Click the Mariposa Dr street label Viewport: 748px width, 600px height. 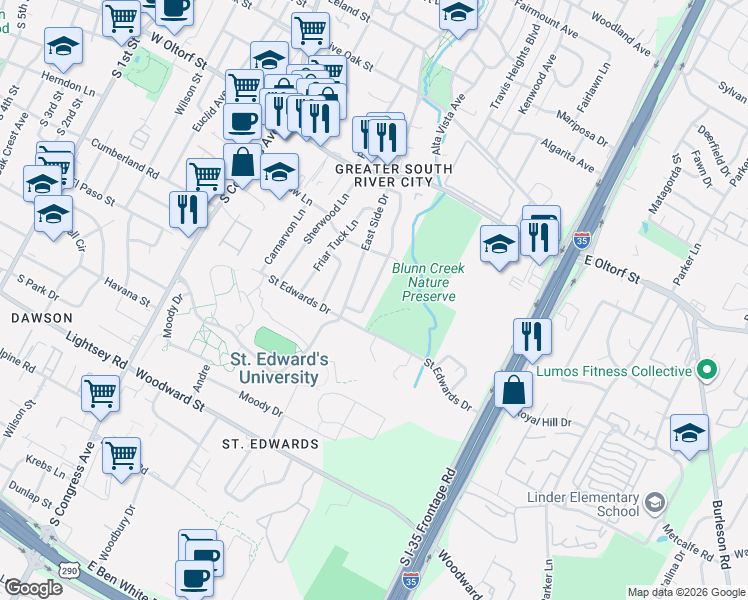point(582,128)
